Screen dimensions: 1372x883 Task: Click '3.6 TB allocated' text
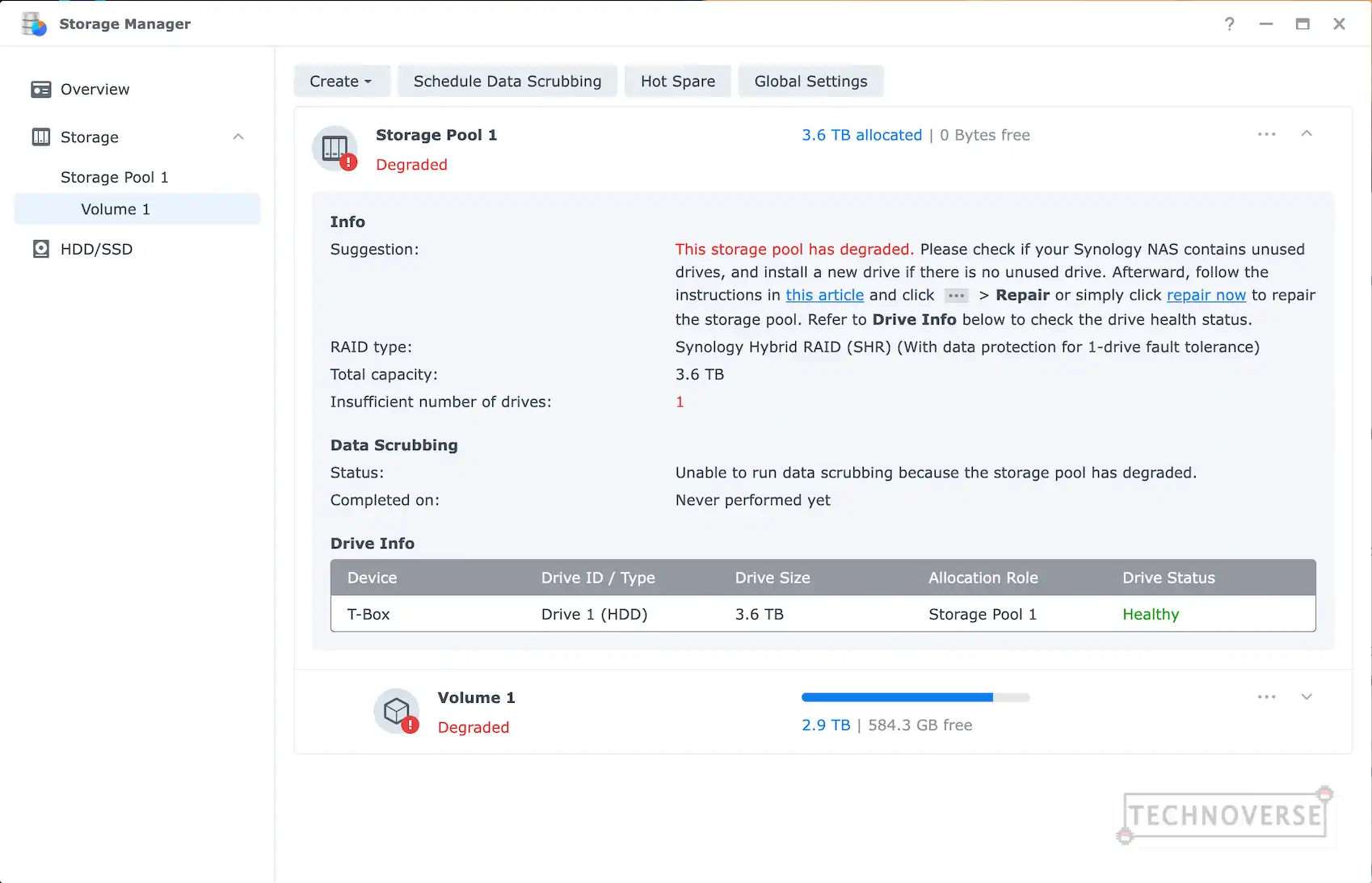pyautogui.click(x=861, y=136)
